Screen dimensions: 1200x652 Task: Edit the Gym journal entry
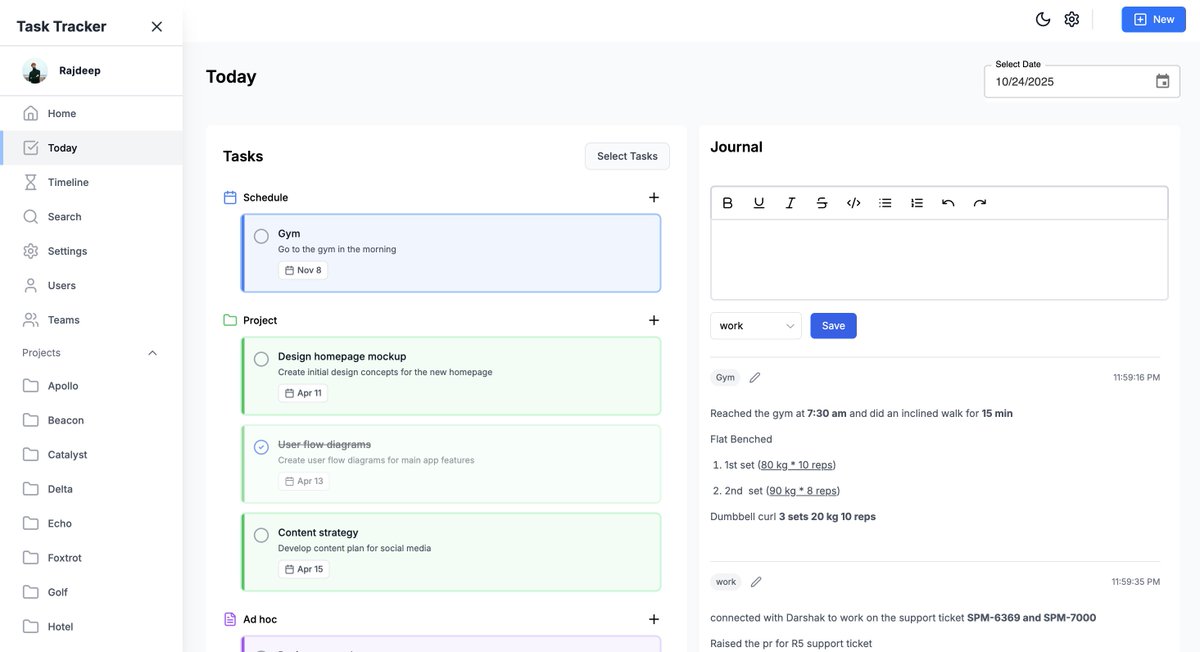(755, 378)
